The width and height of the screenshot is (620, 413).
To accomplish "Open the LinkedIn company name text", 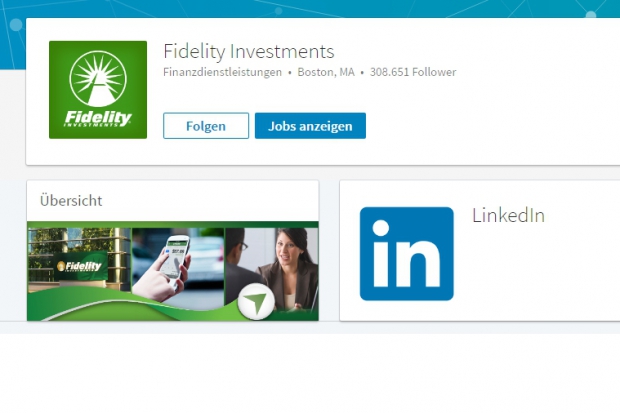I will [x=508, y=216].
